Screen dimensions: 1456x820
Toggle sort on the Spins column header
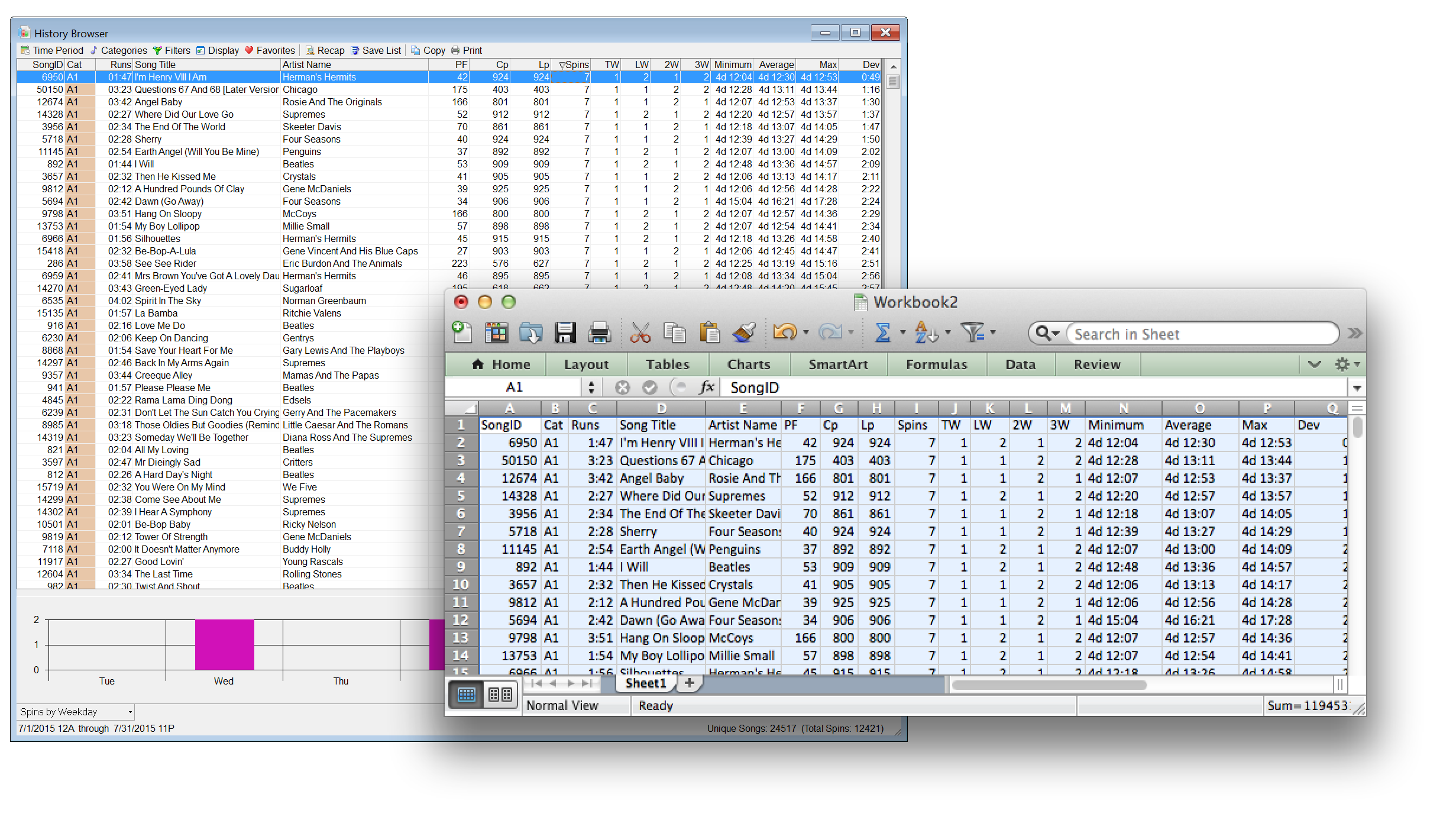[x=575, y=64]
